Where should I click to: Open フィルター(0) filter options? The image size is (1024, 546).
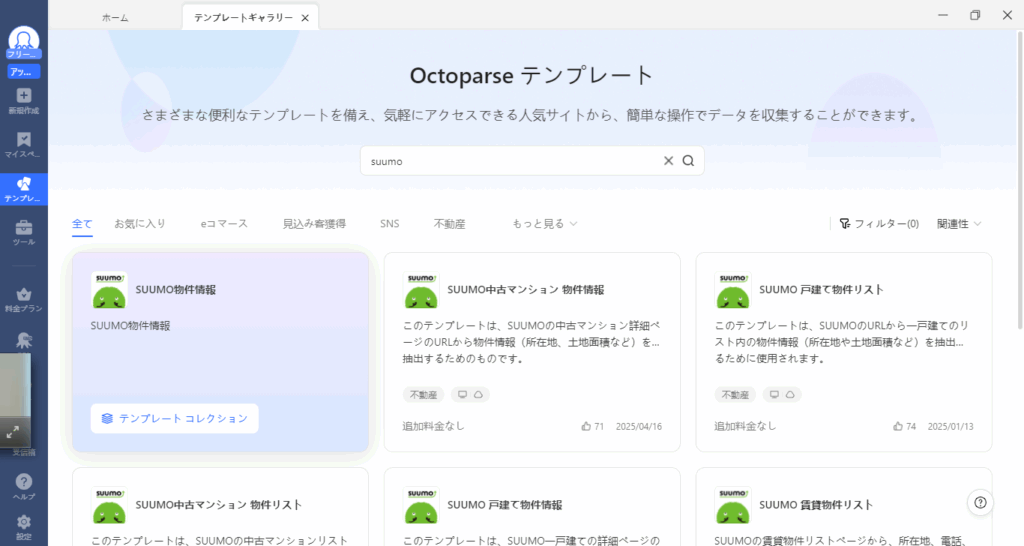tap(879, 224)
